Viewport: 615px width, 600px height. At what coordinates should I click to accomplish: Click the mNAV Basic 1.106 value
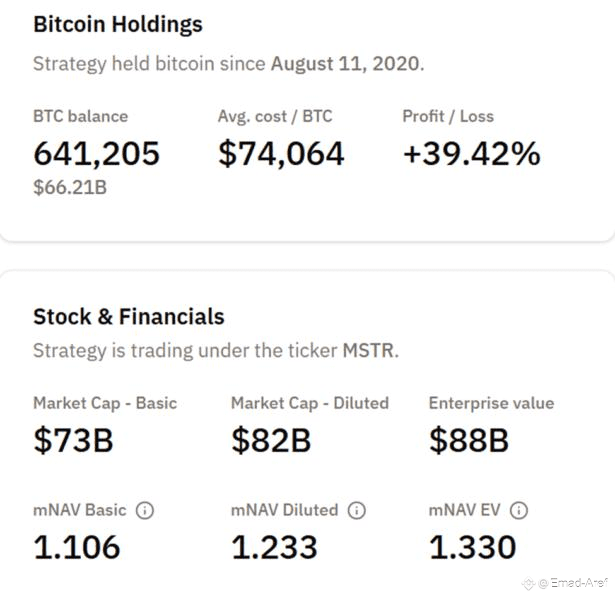click(77, 547)
